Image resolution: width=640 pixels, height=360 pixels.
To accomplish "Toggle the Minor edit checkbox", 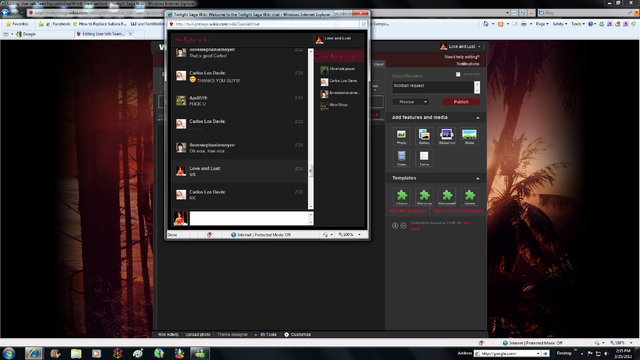I will (x=458, y=74).
